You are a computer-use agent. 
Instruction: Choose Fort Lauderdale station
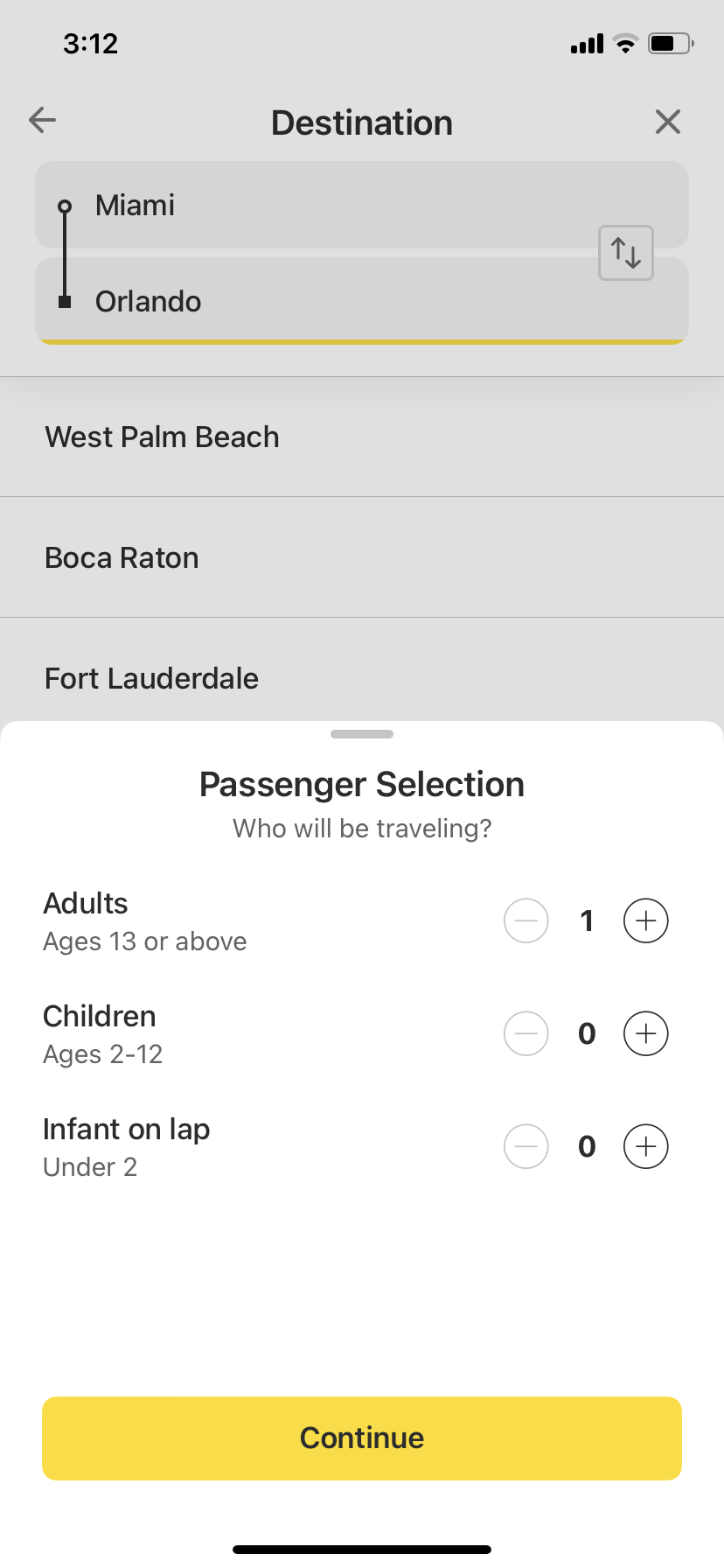(362, 669)
